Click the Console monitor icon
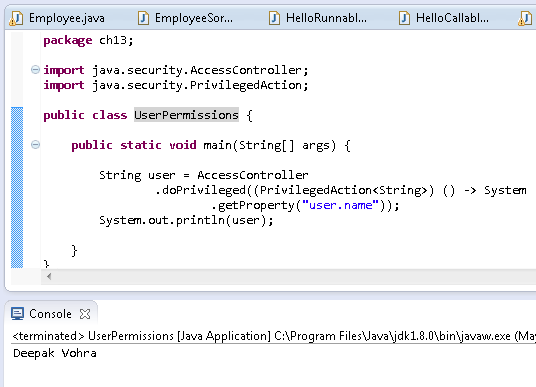This screenshot has height=387, width=536. 17,313
